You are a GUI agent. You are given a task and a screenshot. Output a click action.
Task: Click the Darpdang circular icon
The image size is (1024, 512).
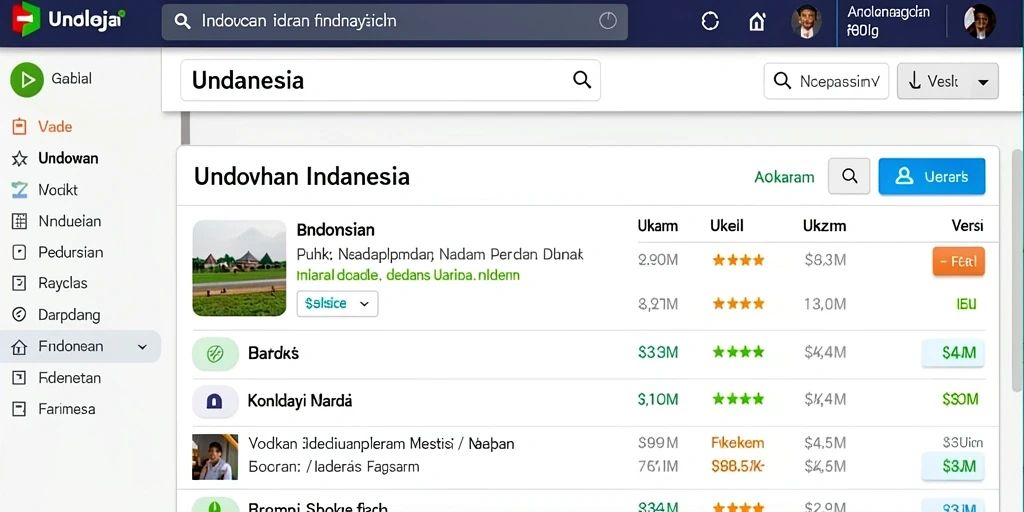pos(20,315)
